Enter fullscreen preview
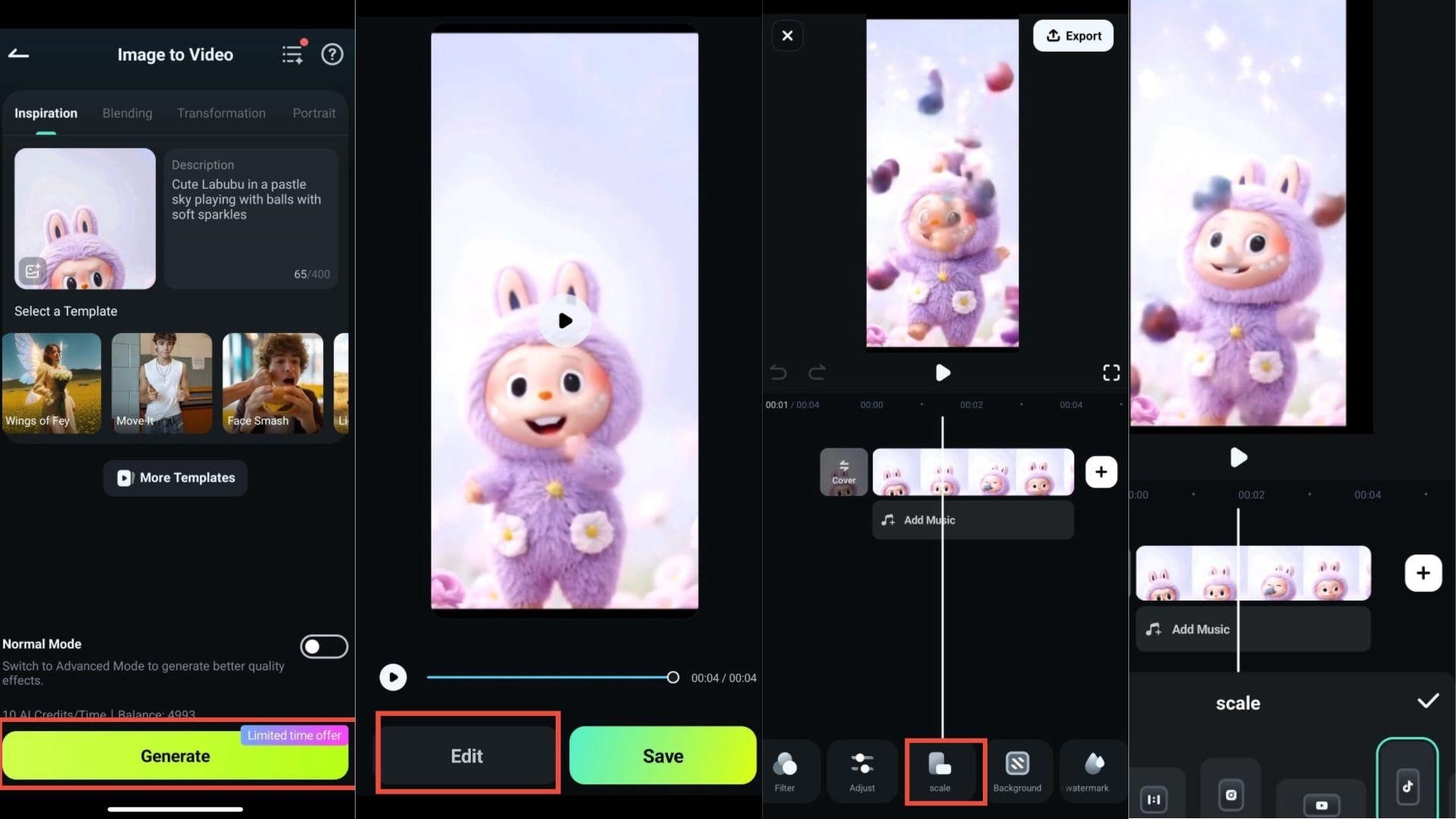Viewport: 1456px width, 819px height. point(1111,372)
